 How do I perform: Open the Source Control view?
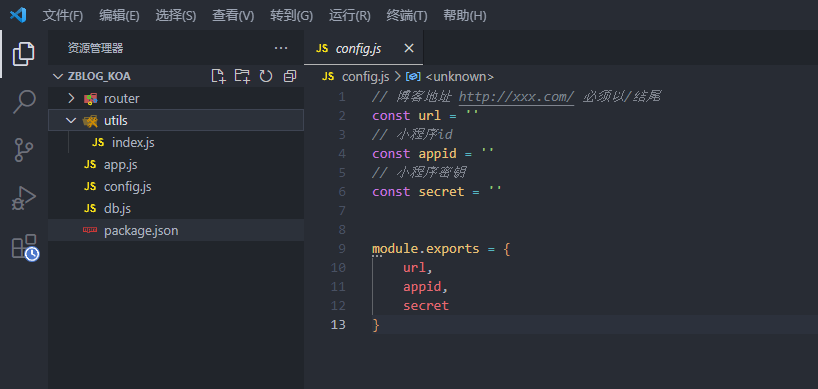click(x=23, y=150)
